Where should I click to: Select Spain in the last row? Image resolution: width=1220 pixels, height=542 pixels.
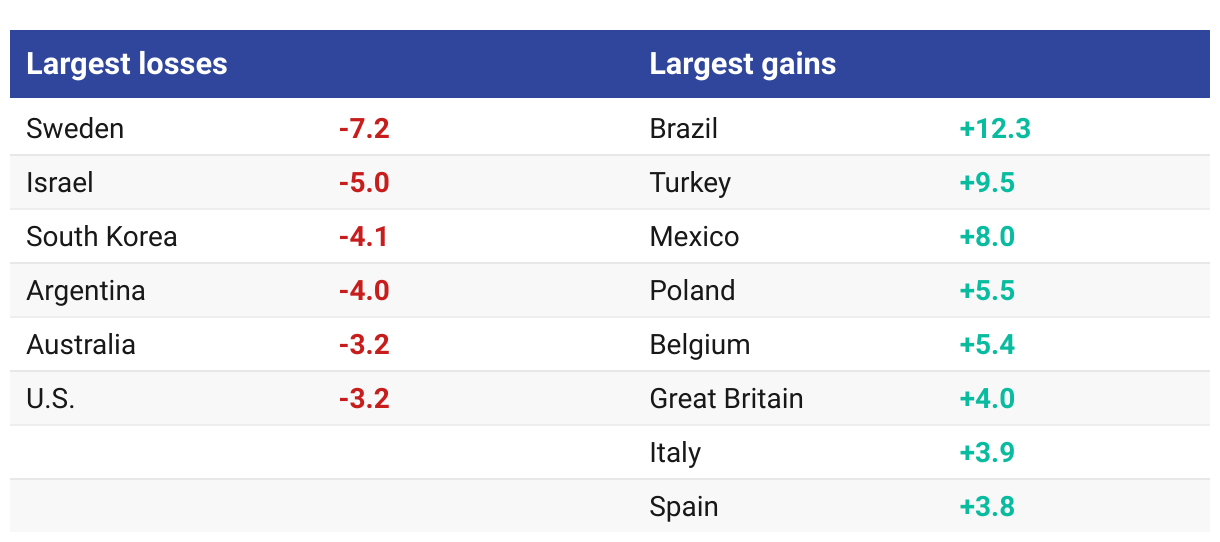pos(684,507)
